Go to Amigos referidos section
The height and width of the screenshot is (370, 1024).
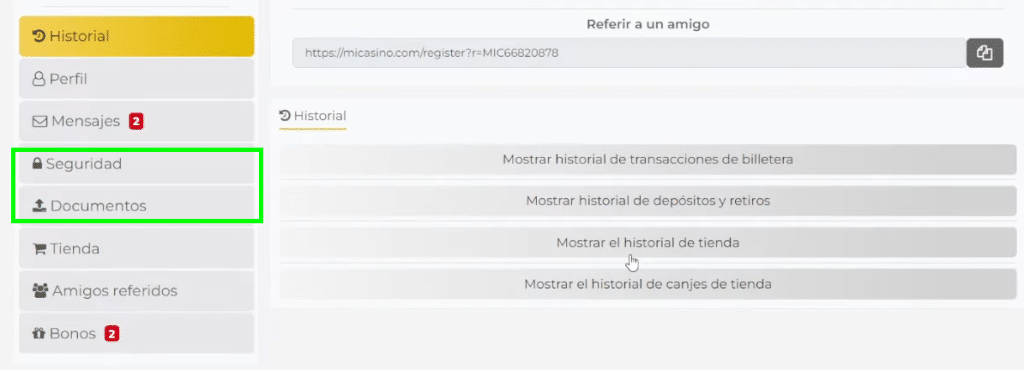click(x=136, y=290)
